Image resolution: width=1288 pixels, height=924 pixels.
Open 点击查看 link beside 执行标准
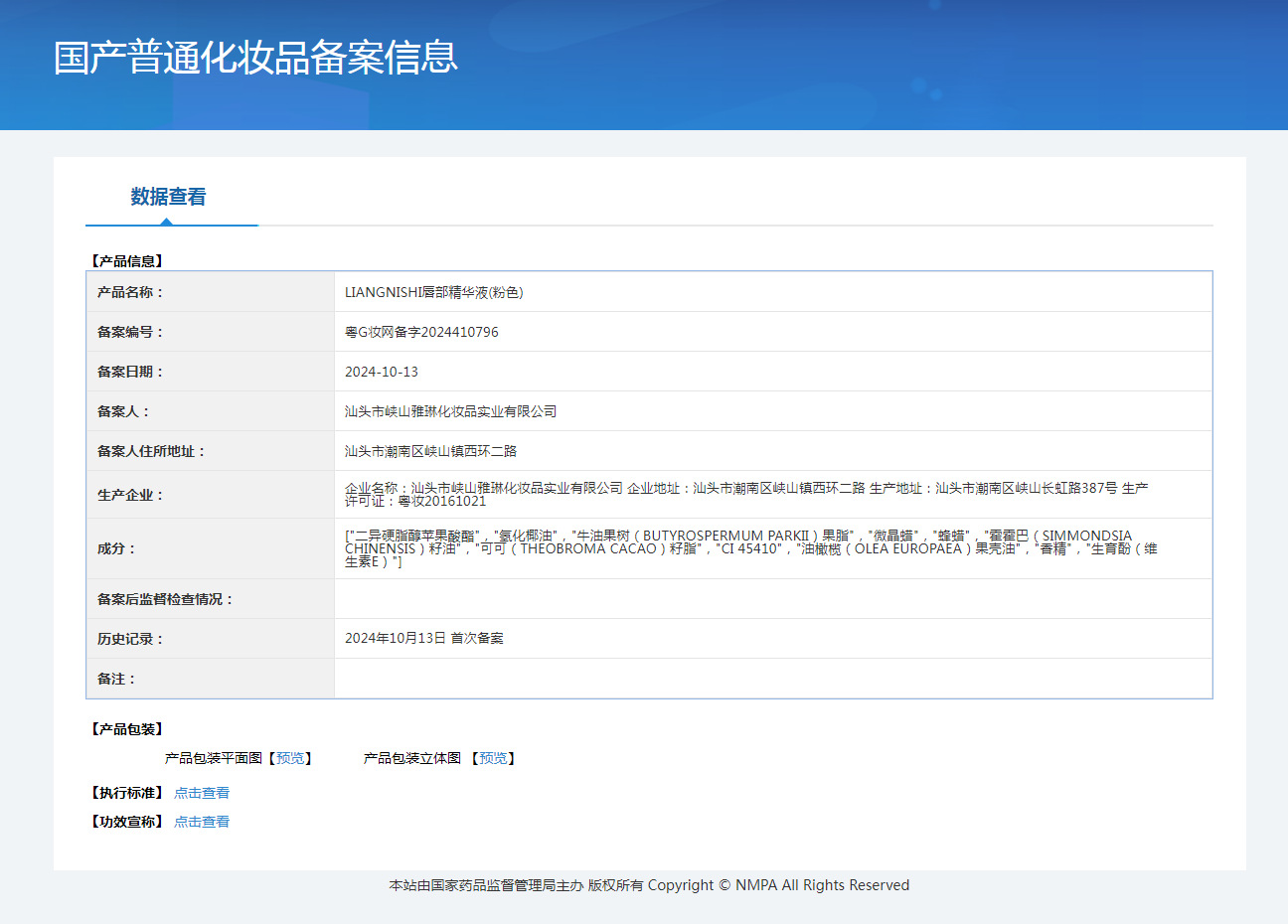click(202, 793)
